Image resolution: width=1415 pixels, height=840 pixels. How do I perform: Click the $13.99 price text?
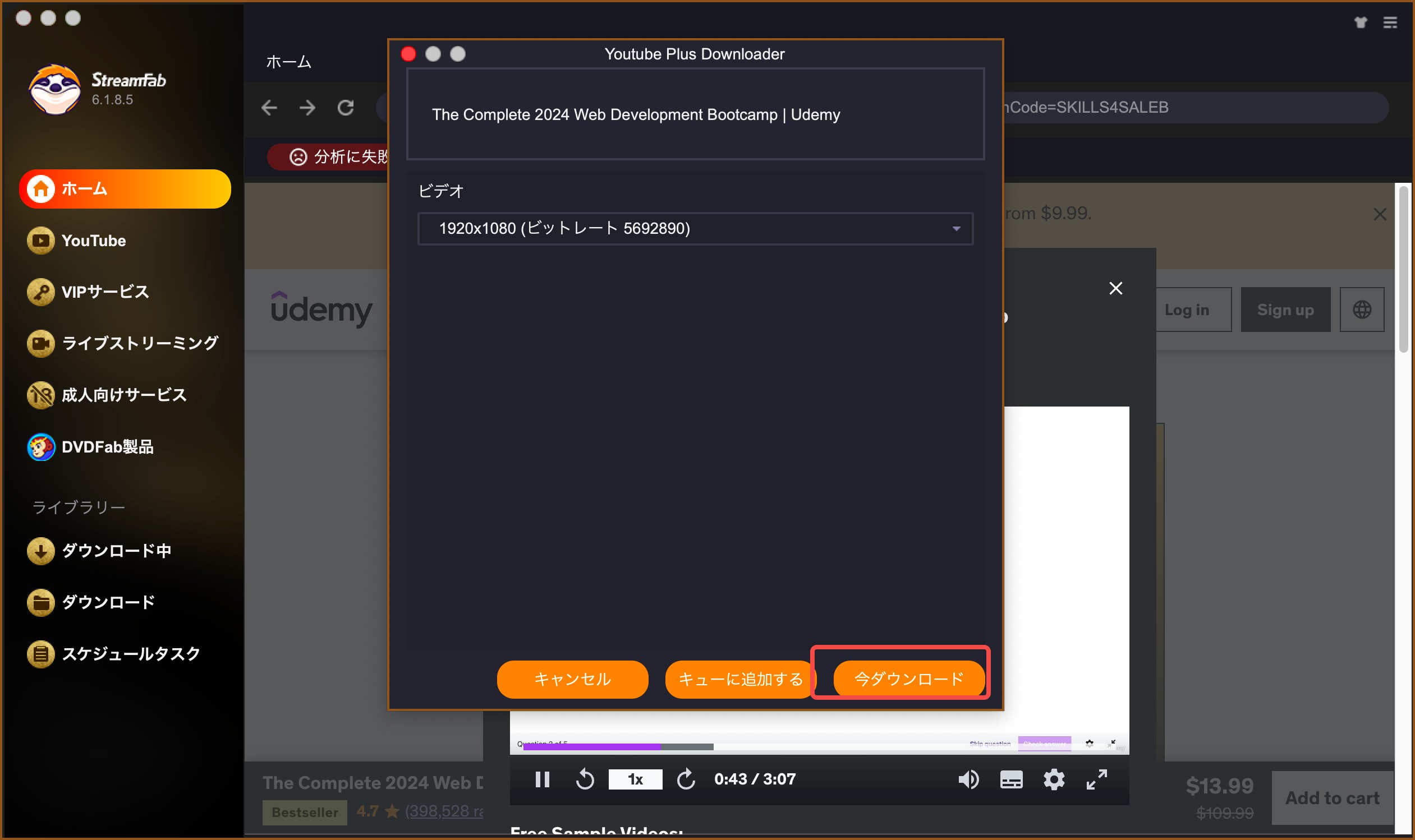[x=1220, y=786]
